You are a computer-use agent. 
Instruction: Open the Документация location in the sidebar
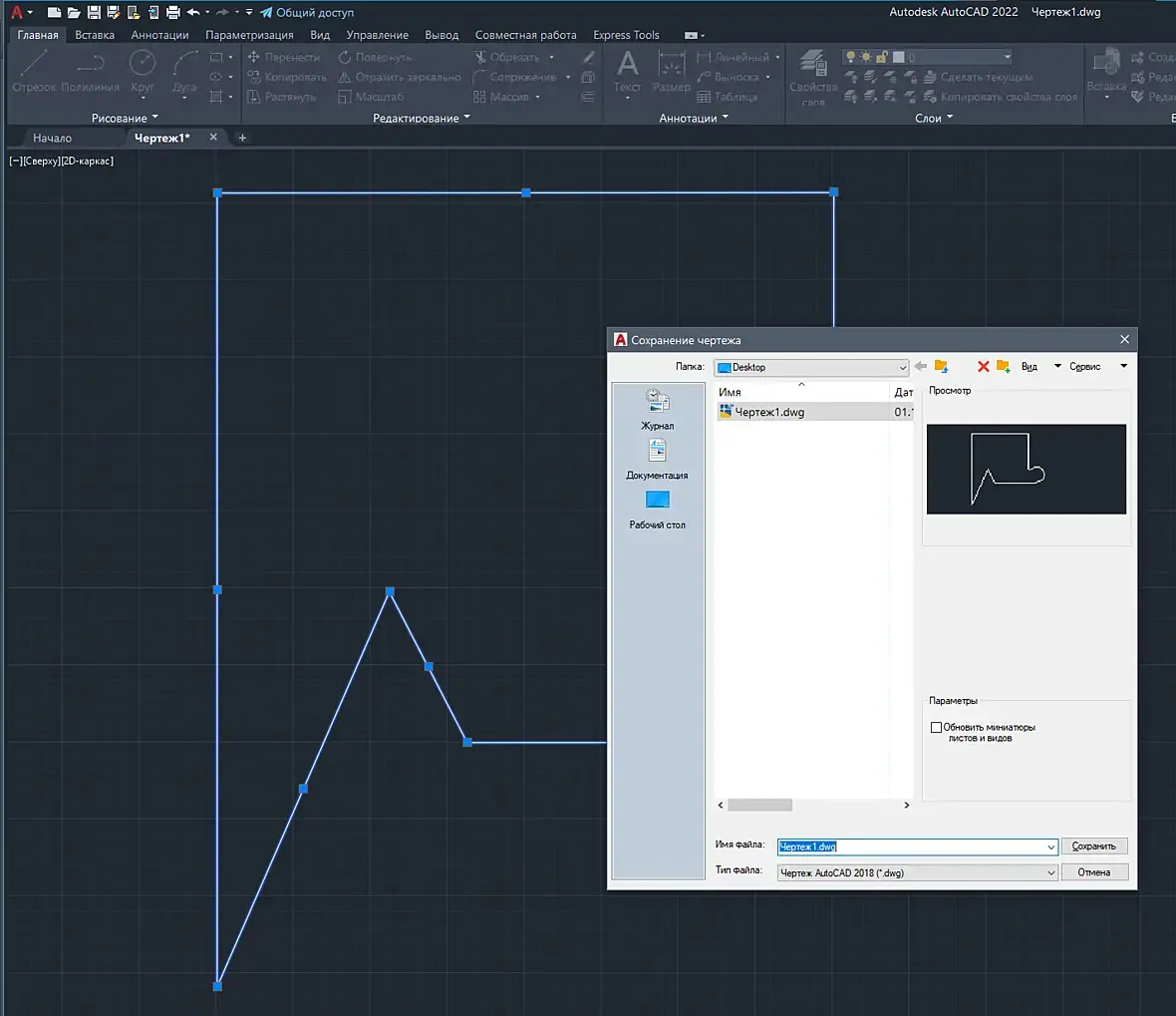tap(657, 452)
